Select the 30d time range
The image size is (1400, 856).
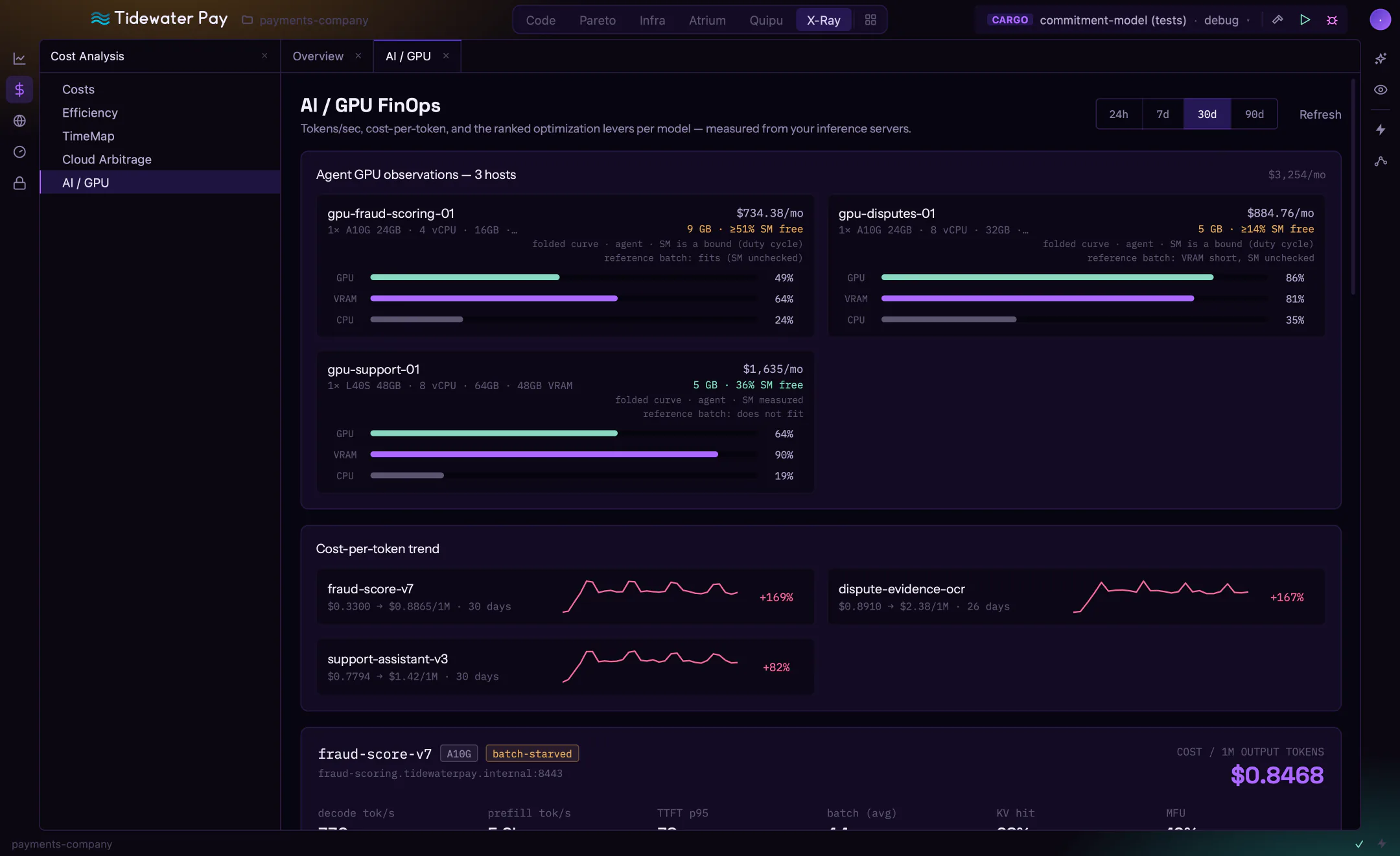click(x=1207, y=114)
